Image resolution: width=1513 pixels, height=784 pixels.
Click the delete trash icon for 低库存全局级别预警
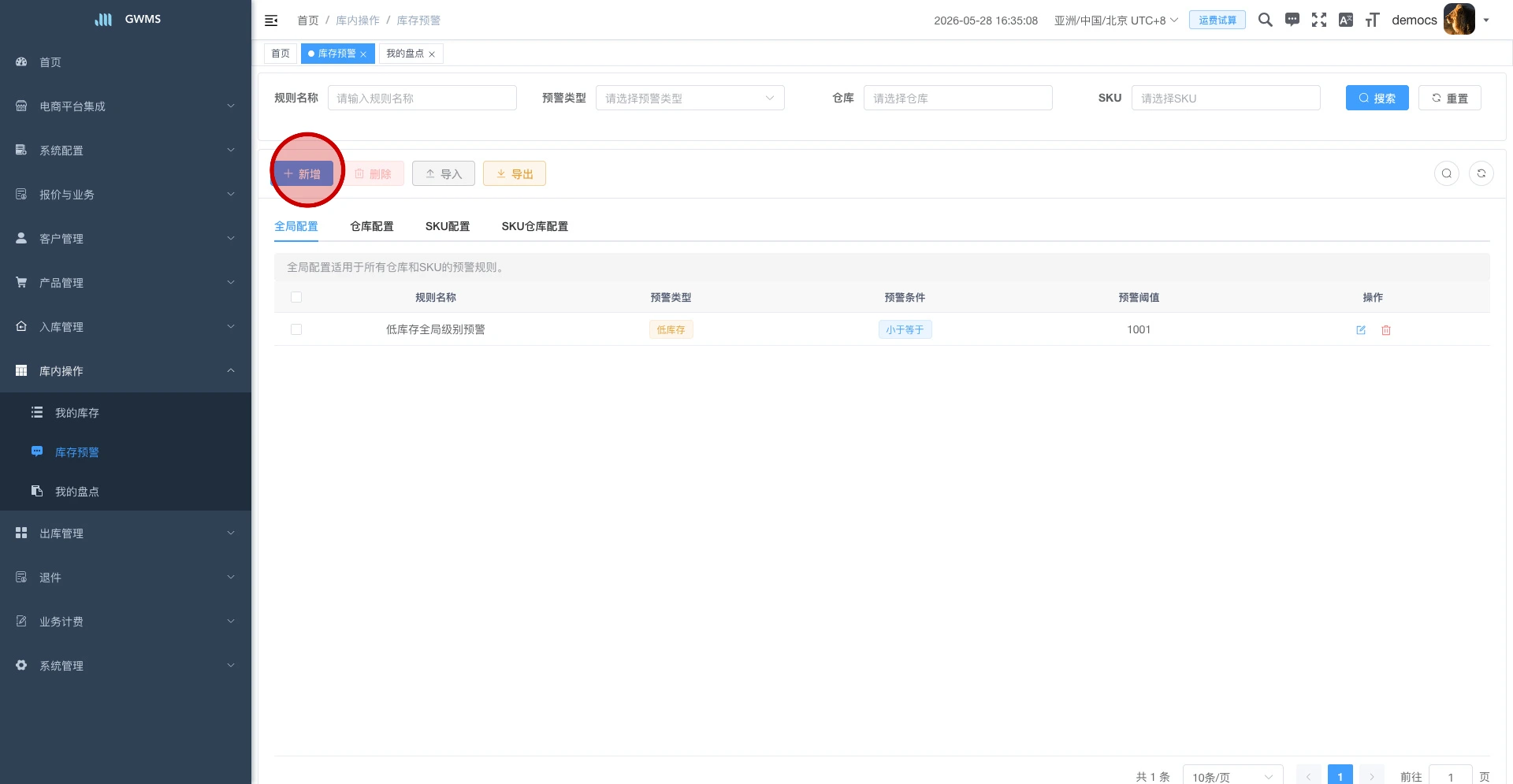pyautogui.click(x=1386, y=330)
